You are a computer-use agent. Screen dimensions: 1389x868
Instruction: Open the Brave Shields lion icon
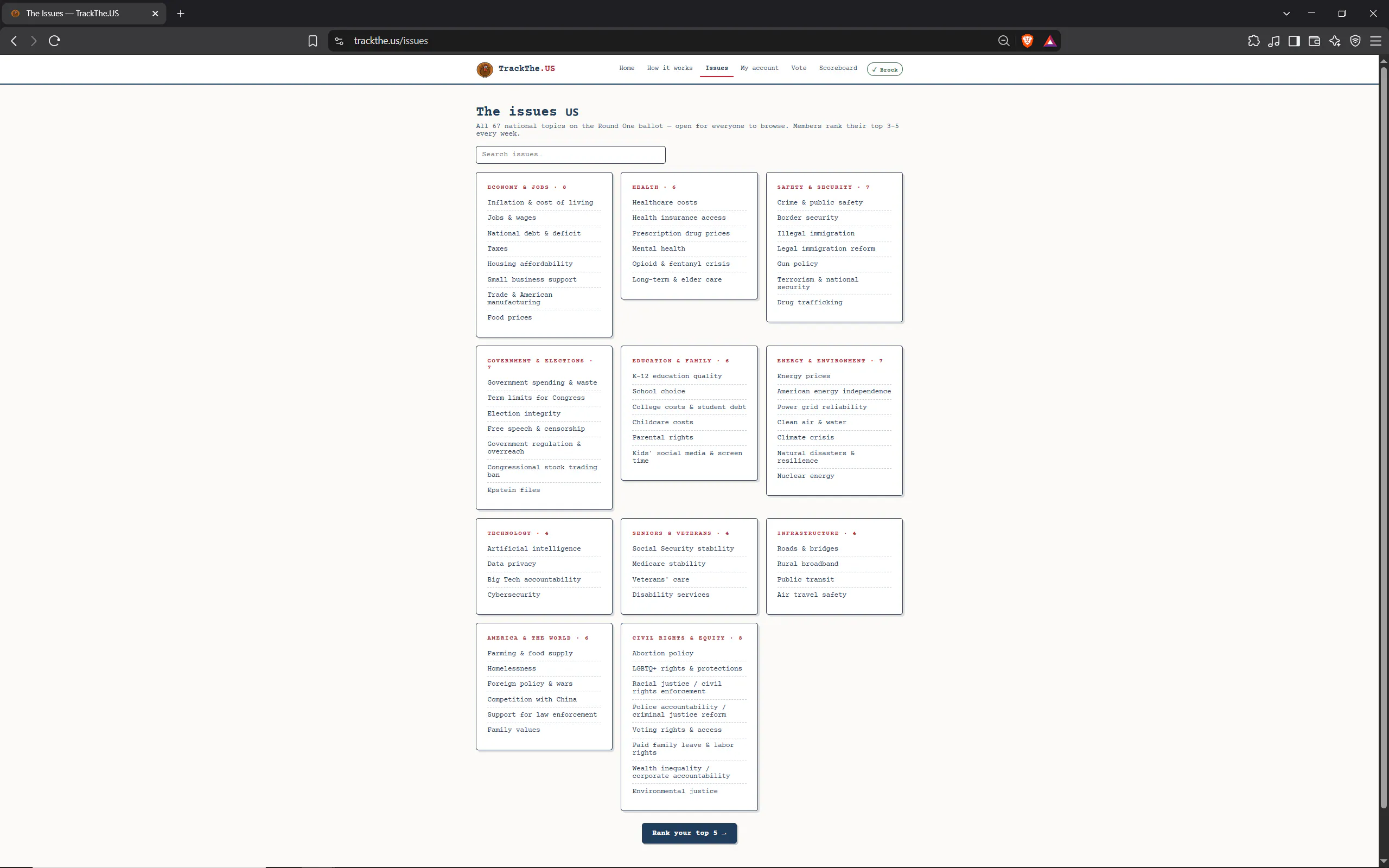tap(1028, 41)
